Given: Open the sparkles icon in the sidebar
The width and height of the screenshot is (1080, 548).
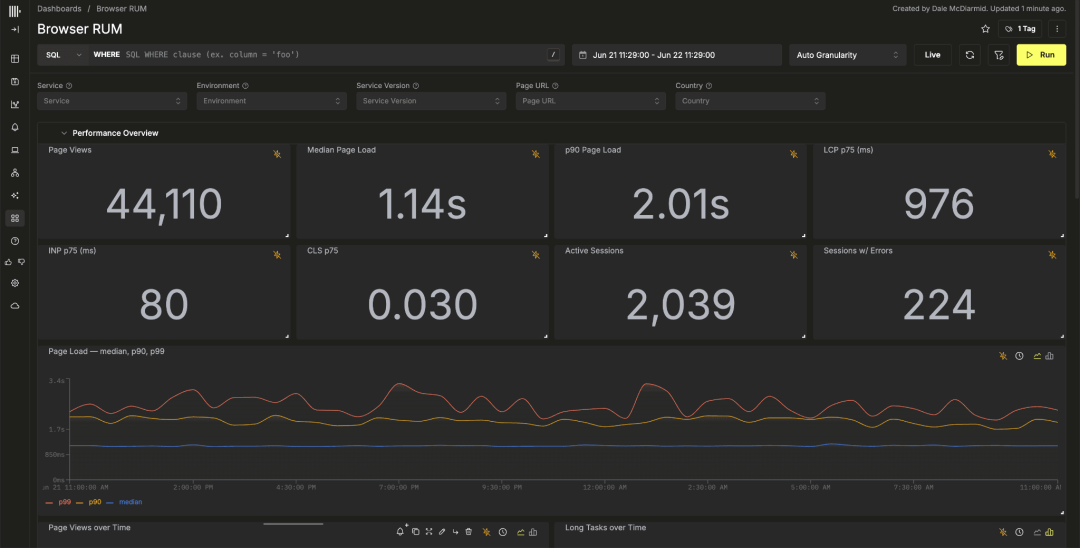Looking at the screenshot, I should click(15, 196).
